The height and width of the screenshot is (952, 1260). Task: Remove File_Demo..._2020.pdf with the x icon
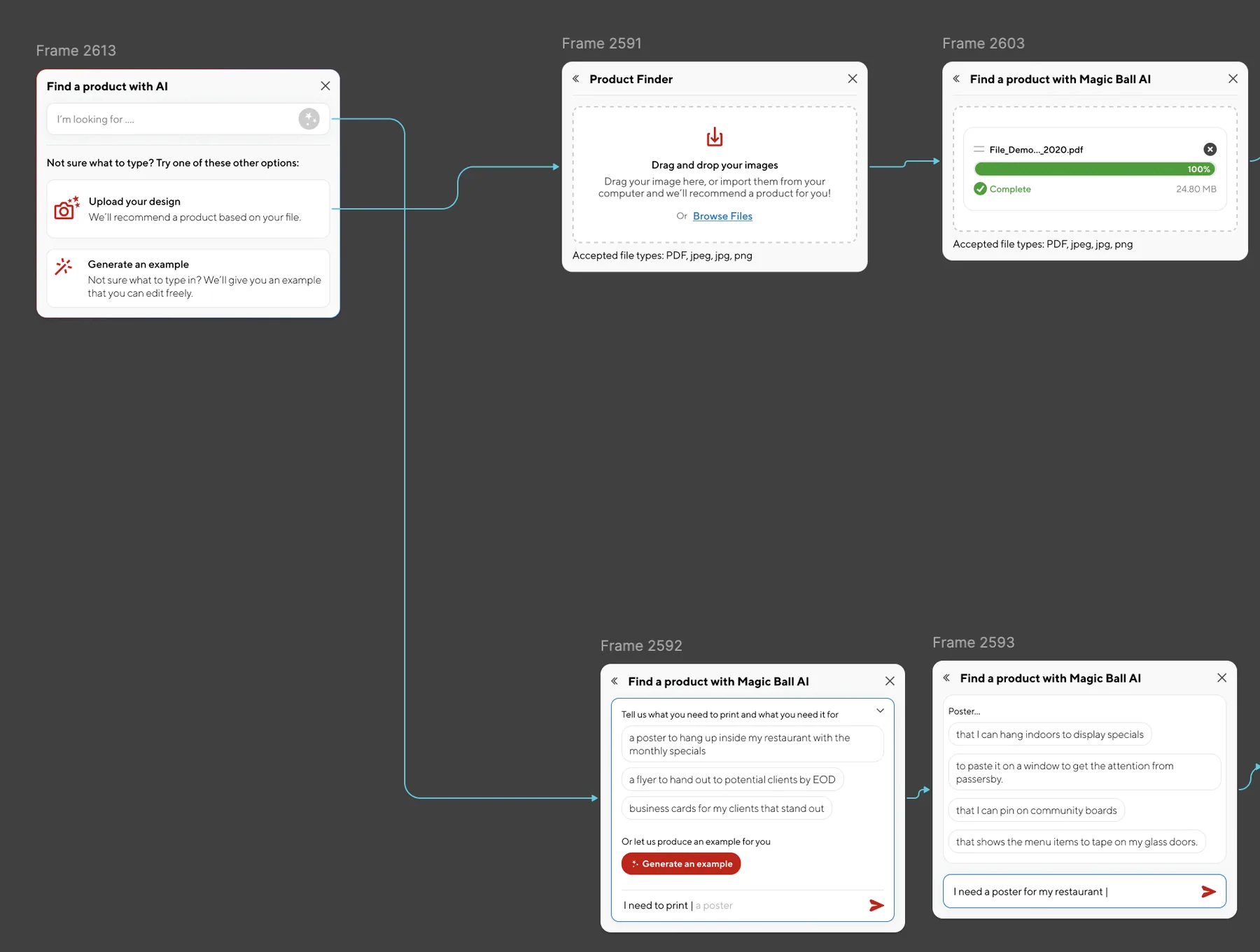click(x=1210, y=149)
